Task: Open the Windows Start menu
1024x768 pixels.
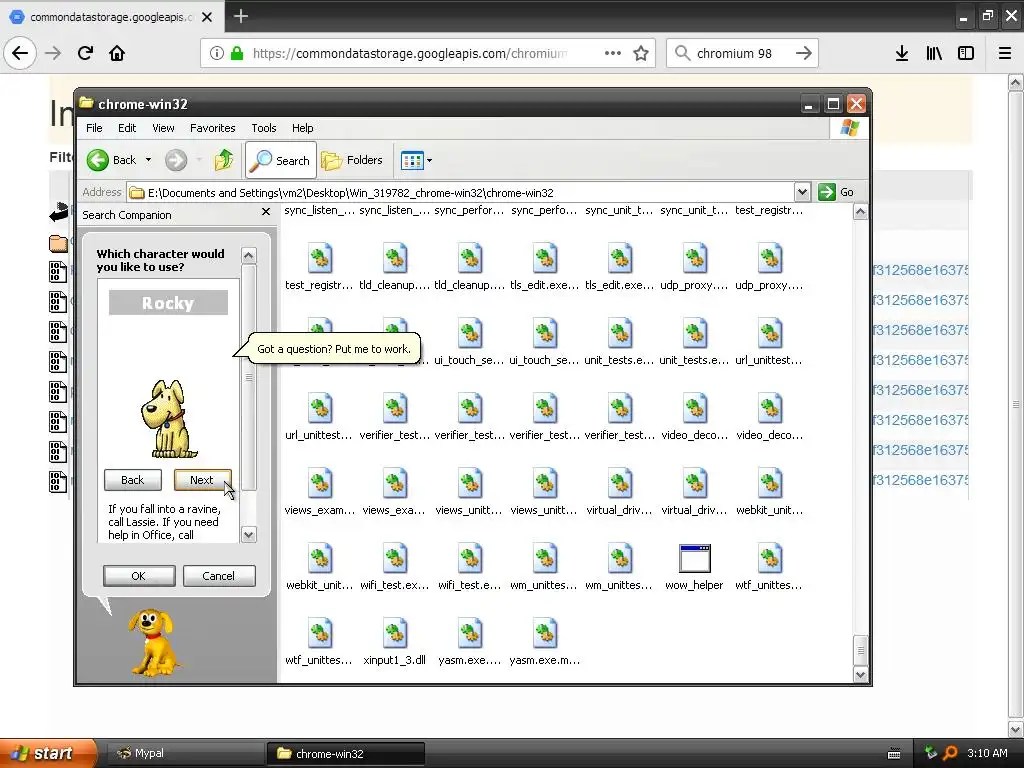Action: click(x=48, y=754)
